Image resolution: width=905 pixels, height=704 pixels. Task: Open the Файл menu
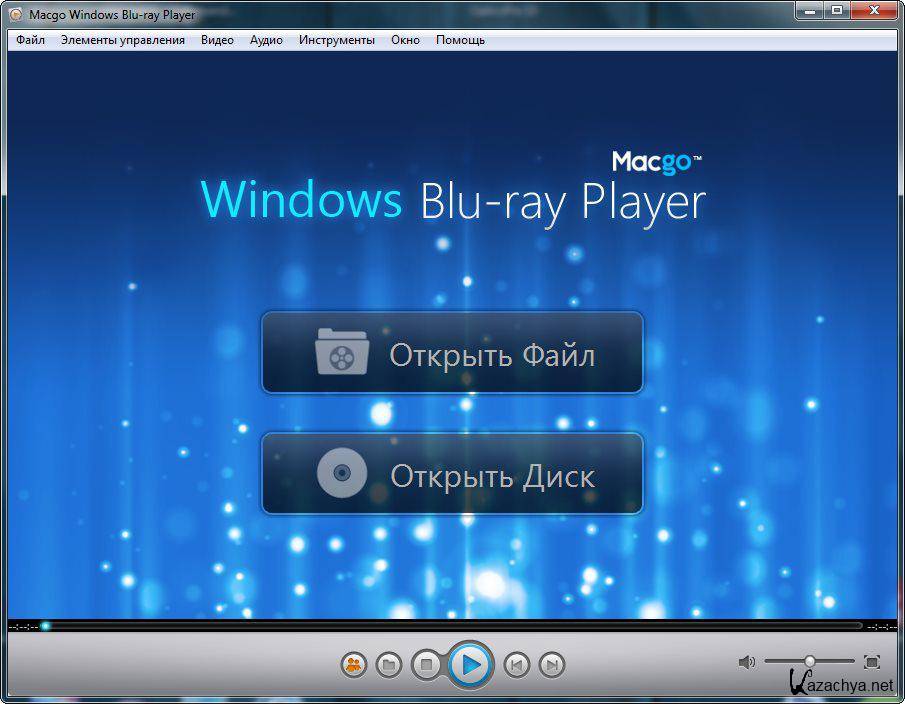30,40
